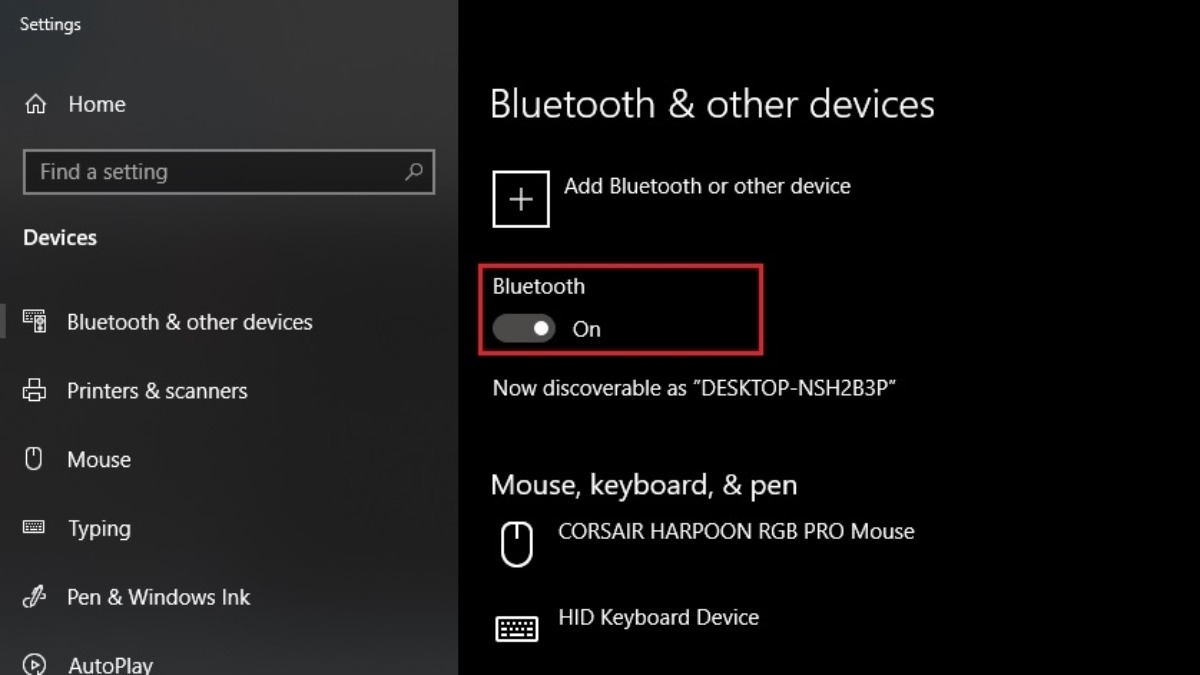1200x675 pixels.
Task: Turn off the Bluetooth toggle switch
Action: tap(524, 328)
